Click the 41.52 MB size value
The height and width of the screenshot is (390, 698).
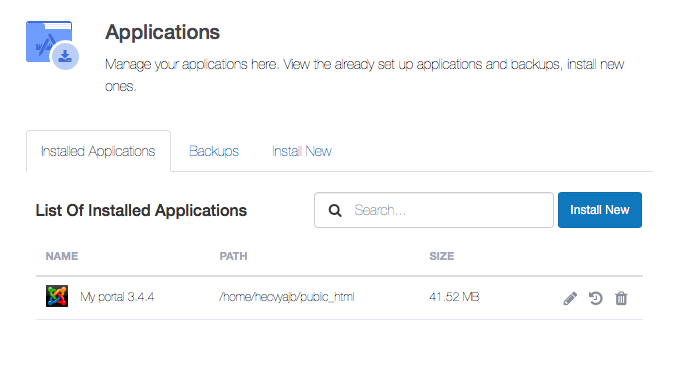[454, 297]
